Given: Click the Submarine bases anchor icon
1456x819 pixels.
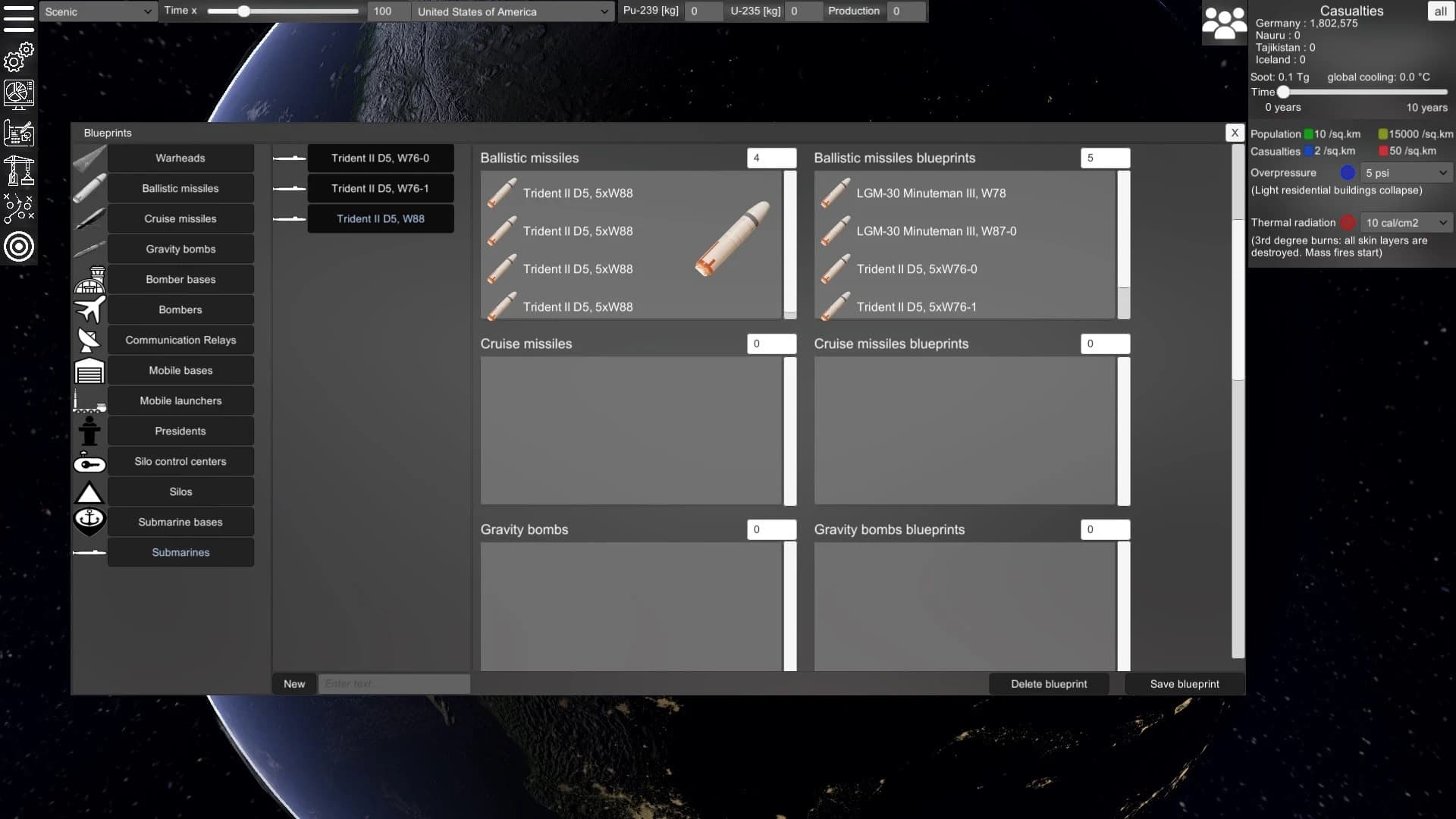Looking at the screenshot, I should [x=89, y=520].
